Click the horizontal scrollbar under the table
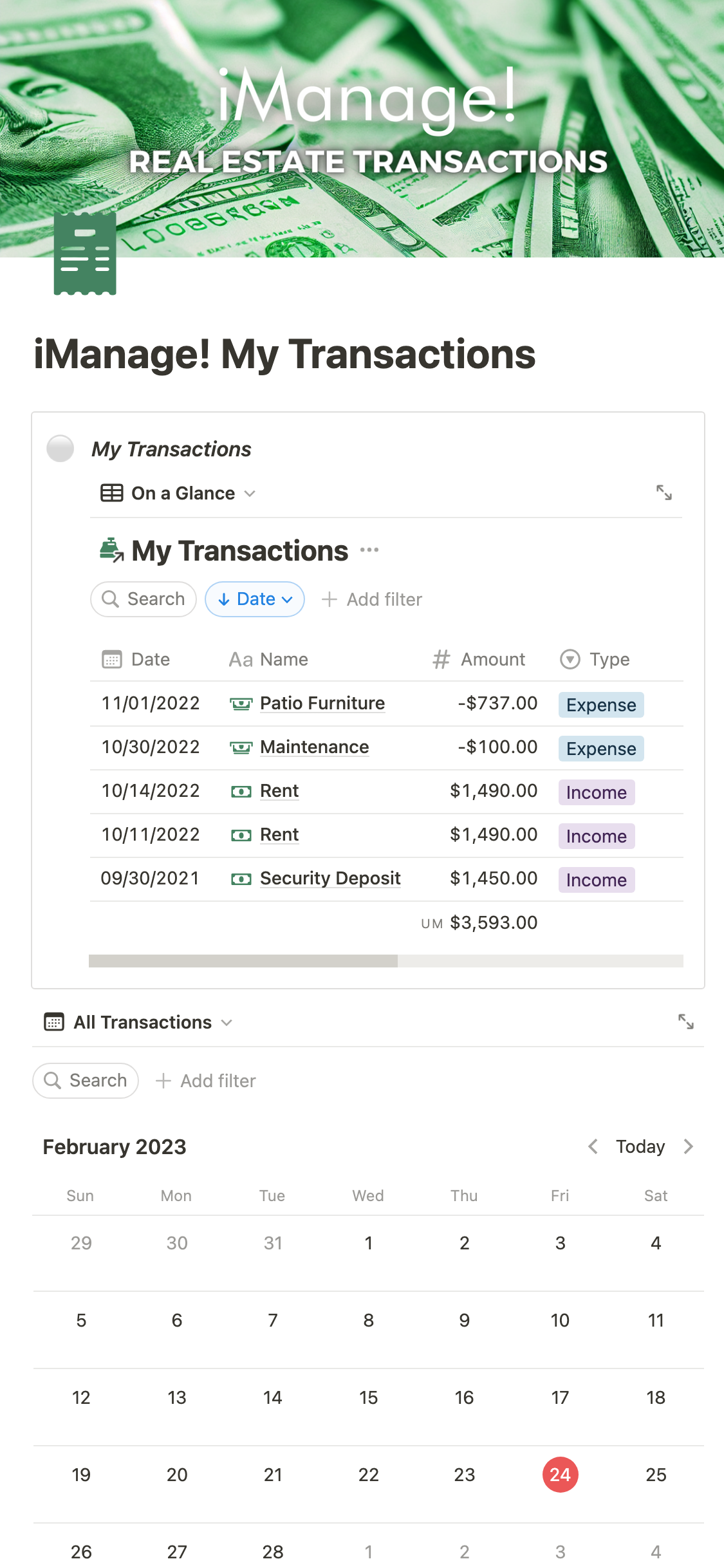 pos(243,960)
